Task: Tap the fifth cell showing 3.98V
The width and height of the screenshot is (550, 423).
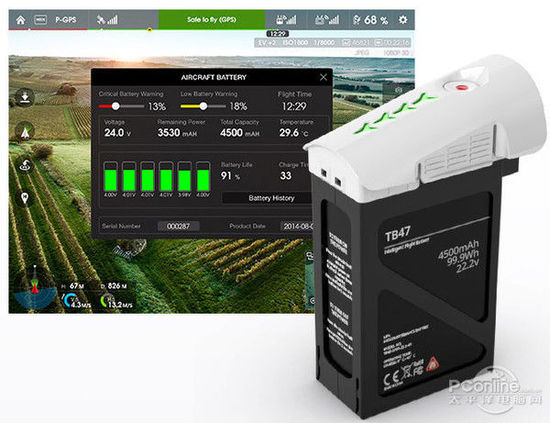Action: click(x=185, y=176)
